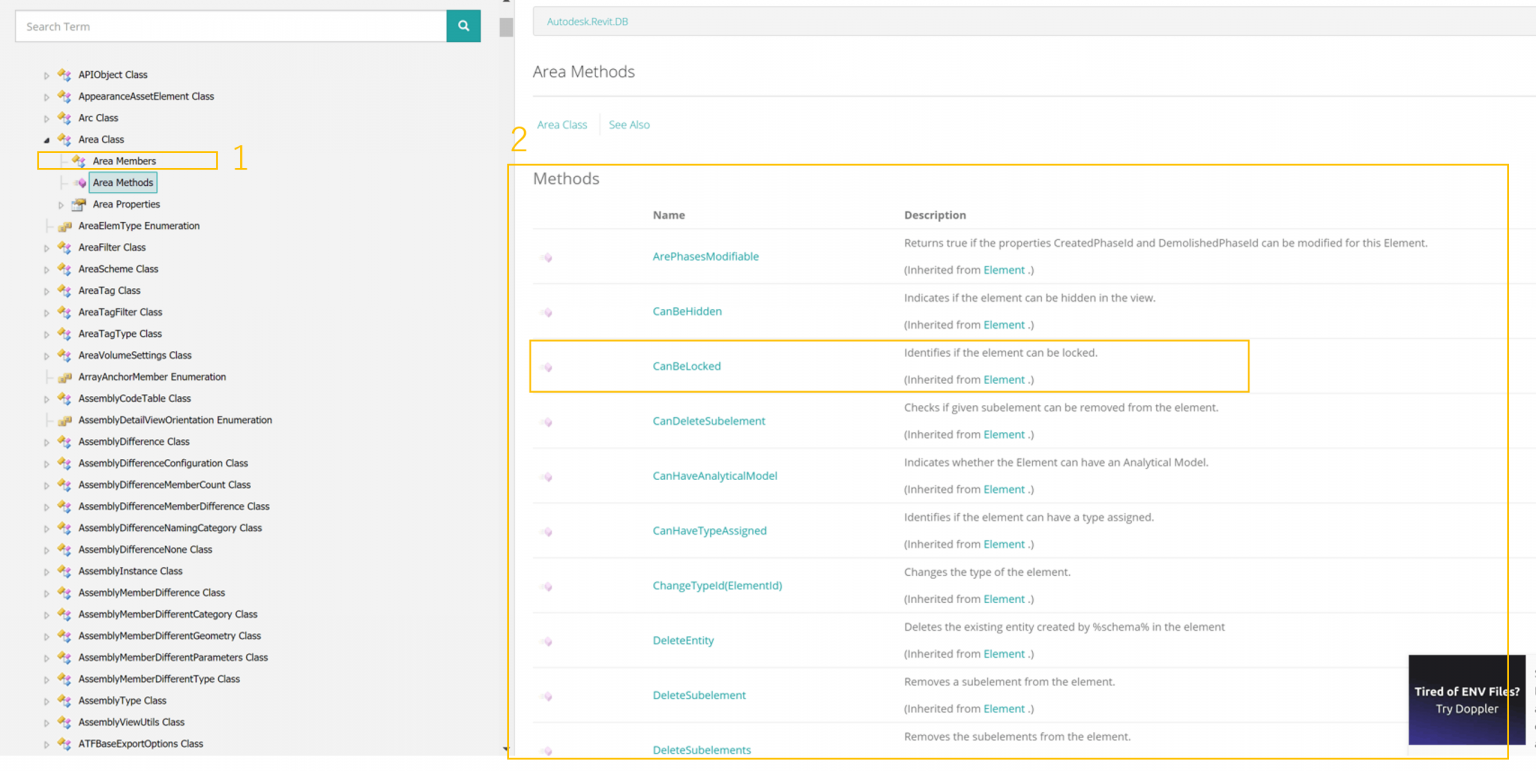Open the Area Class tab link
Screen dimensions: 1536x771
click(x=562, y=125)
